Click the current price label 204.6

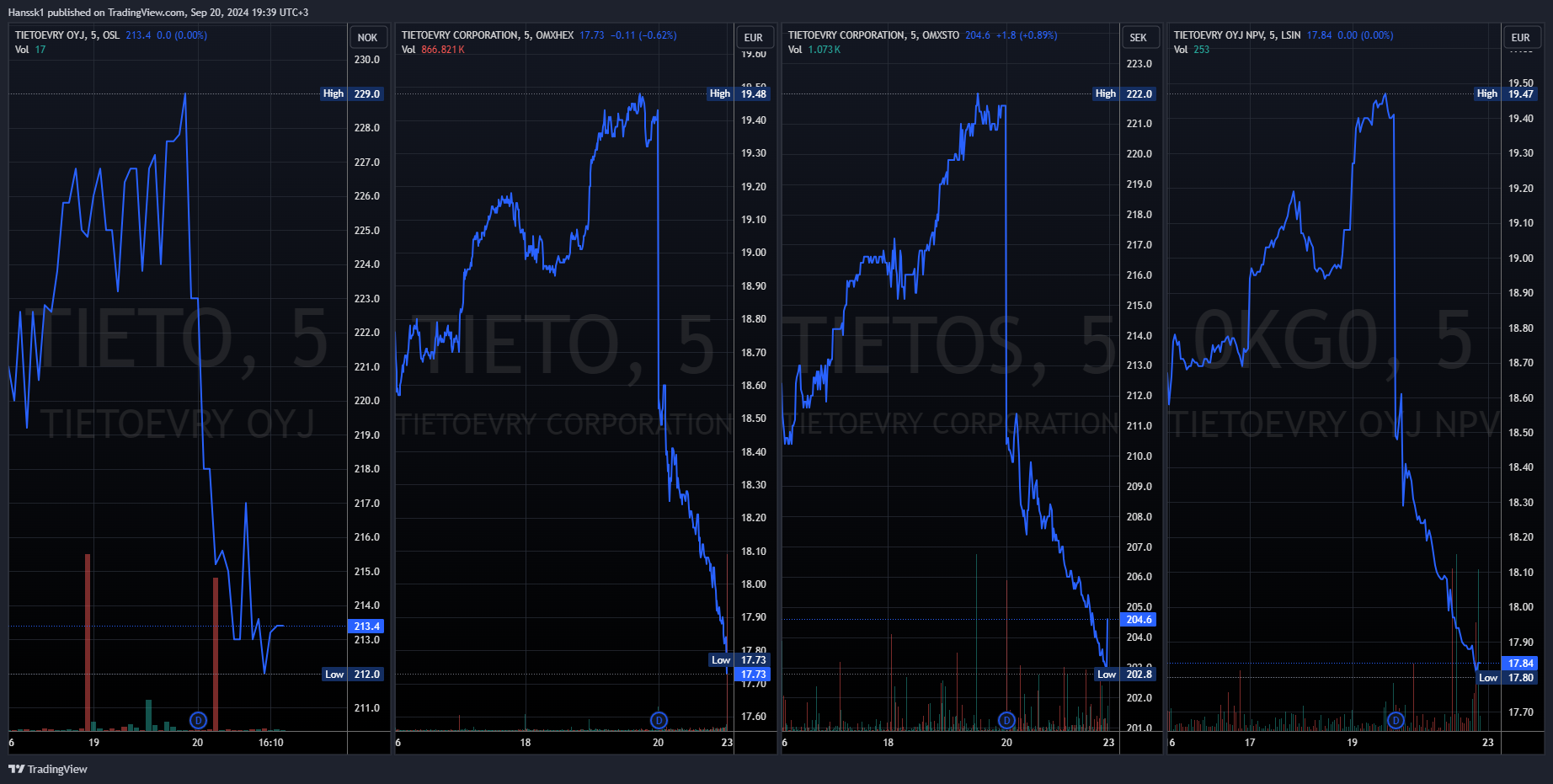point(1139,620)
